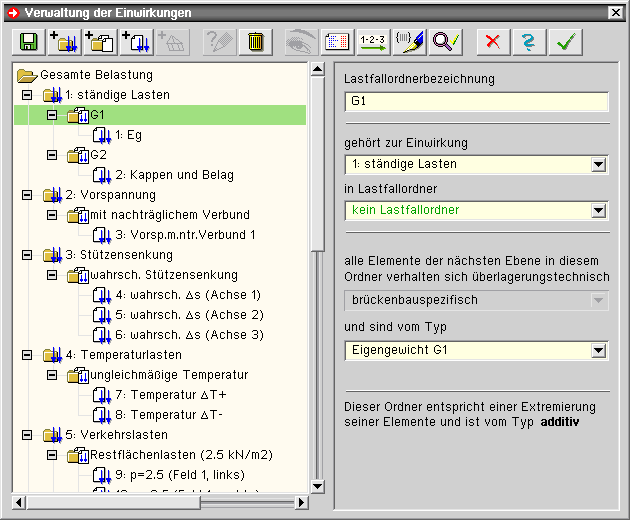Image resolution: width=630 pixels, height=520 pixels.
Task: Click the Lastfallordnerbezeichnung field containing G1
Action: 475,101
